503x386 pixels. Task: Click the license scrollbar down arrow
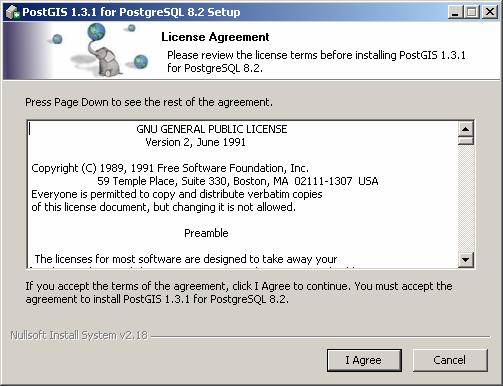point(466,259)
